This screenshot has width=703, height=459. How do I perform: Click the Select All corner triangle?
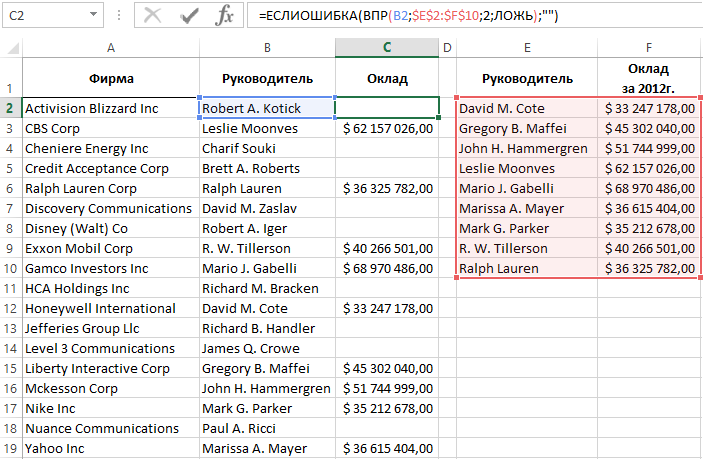point(10,48)
